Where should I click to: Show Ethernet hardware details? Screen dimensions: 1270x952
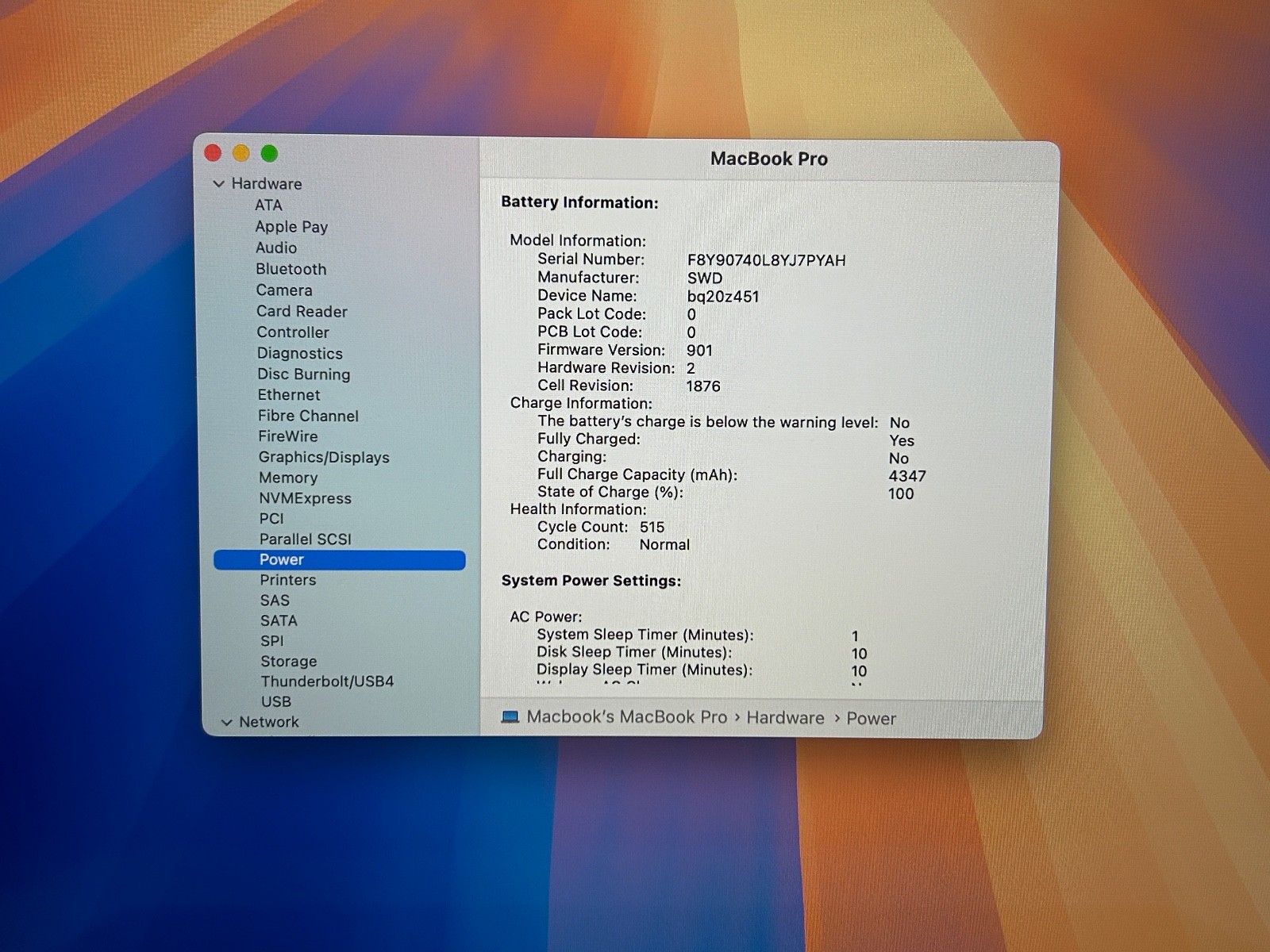click(x=289, y=395)
